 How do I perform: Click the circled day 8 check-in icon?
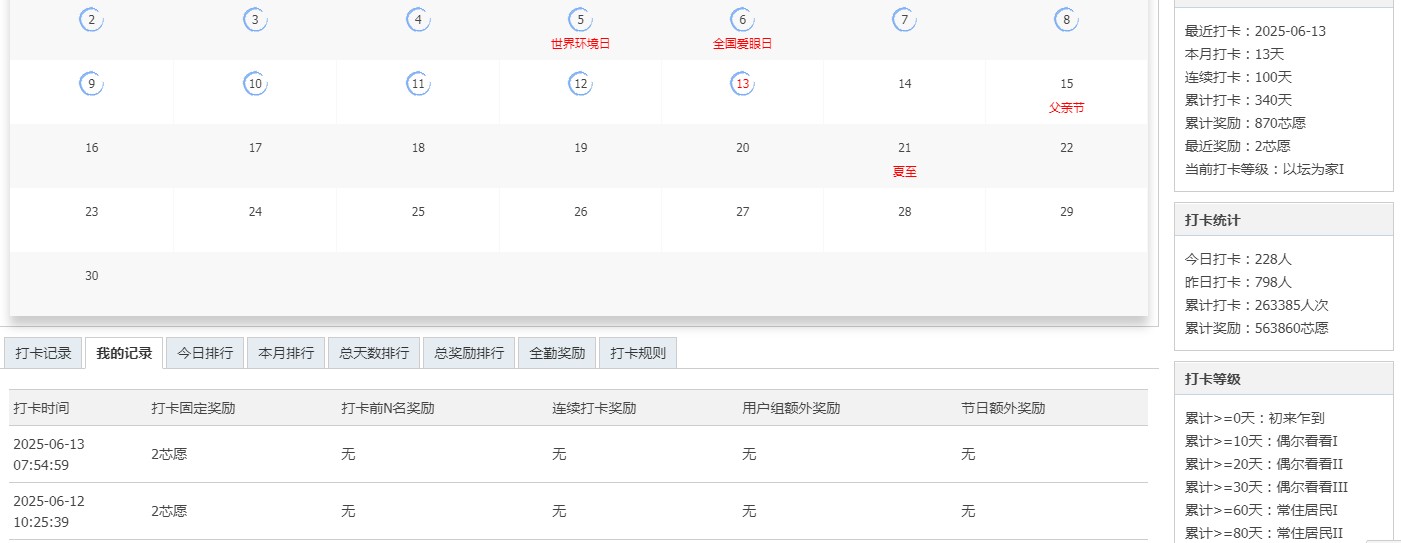[x=1067, y=20]
